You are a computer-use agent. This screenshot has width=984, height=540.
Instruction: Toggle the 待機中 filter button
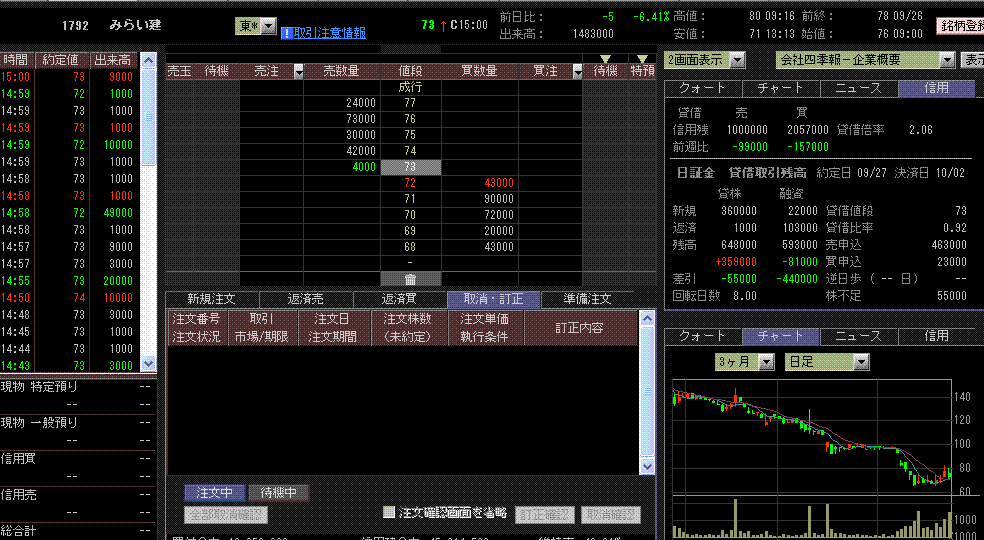point(279,492)
